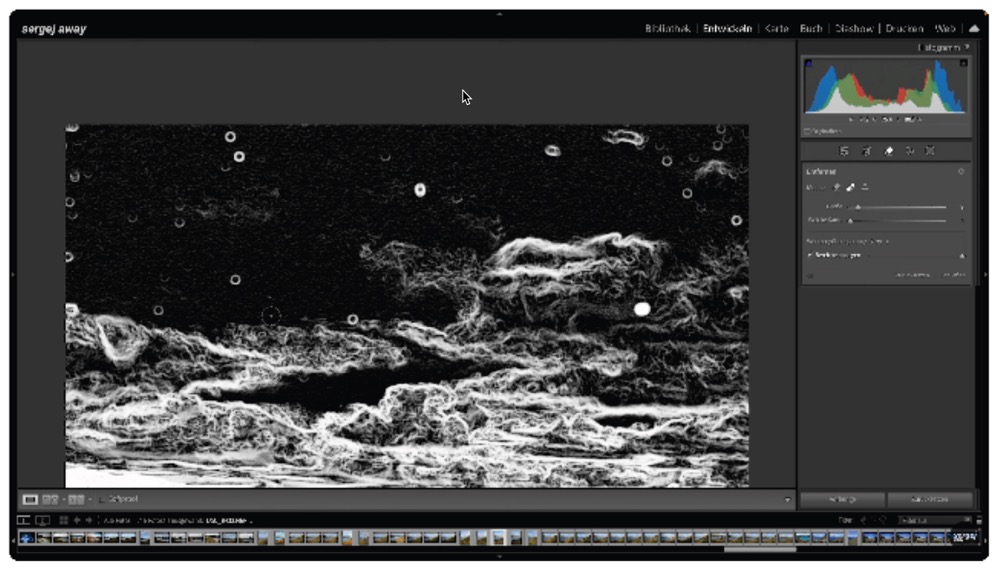The height and width of the screenshot is (568, 1000).
Task: Click the tool panel reset link
Action: pos(912,275)
